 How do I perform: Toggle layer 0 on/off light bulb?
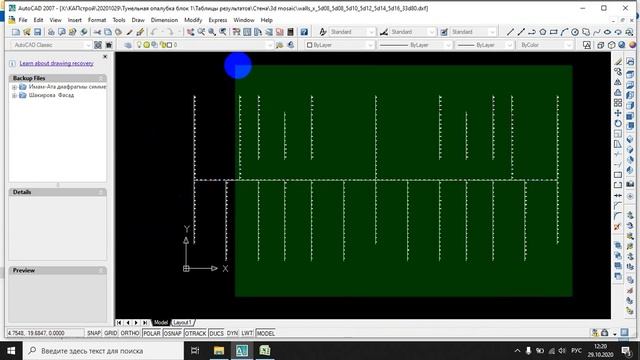(x=139, y=45)
